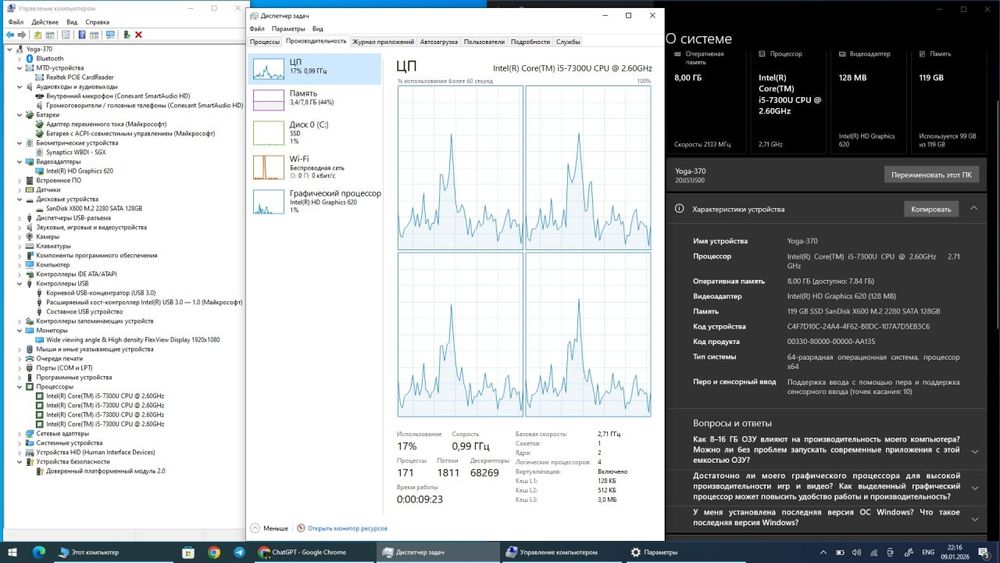Collapse the MTD-устройства node arrow
The width and height of the screenshot is (1000, 563).
20,68
